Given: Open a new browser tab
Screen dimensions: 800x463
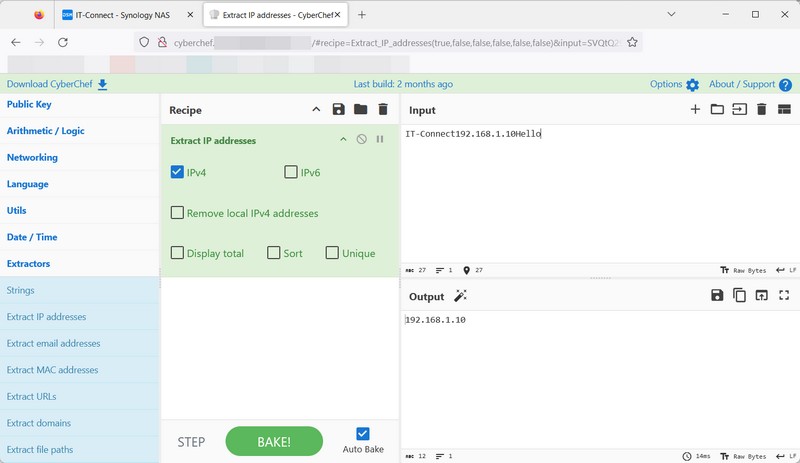Looking at the screenshot, I should coord(362,15).
